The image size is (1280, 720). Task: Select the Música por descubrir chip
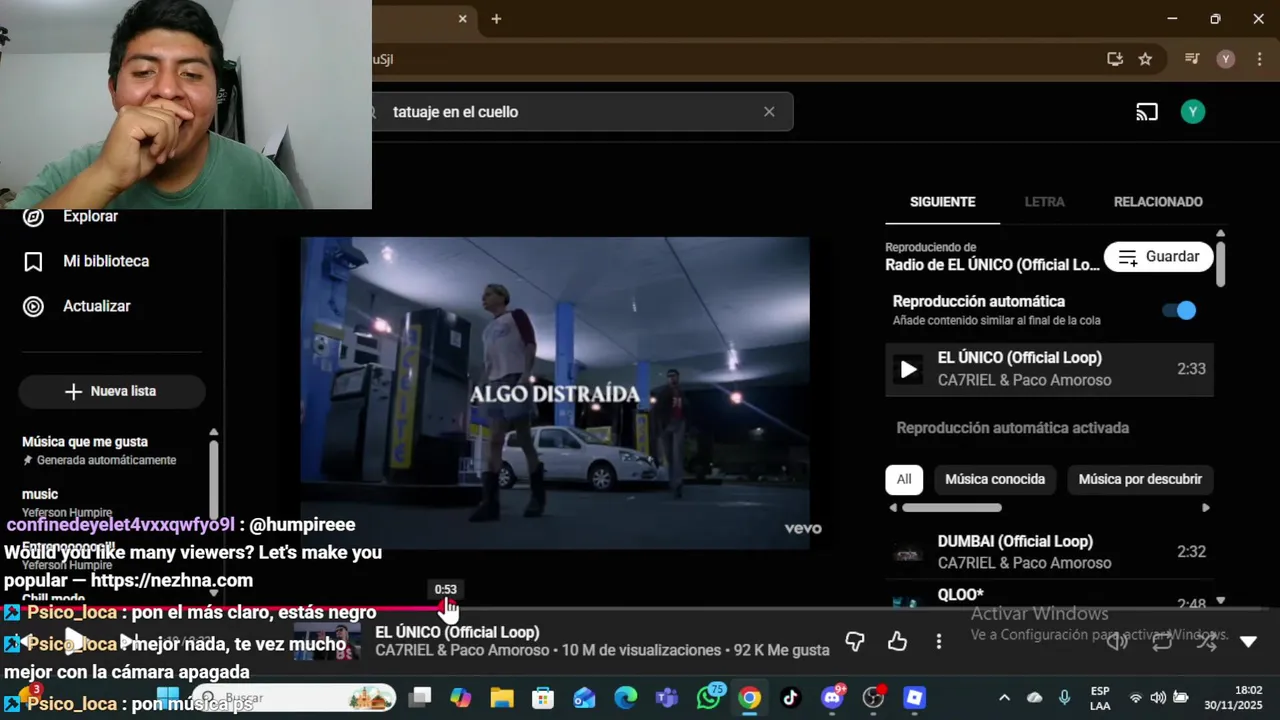[x=1140, y=479]
